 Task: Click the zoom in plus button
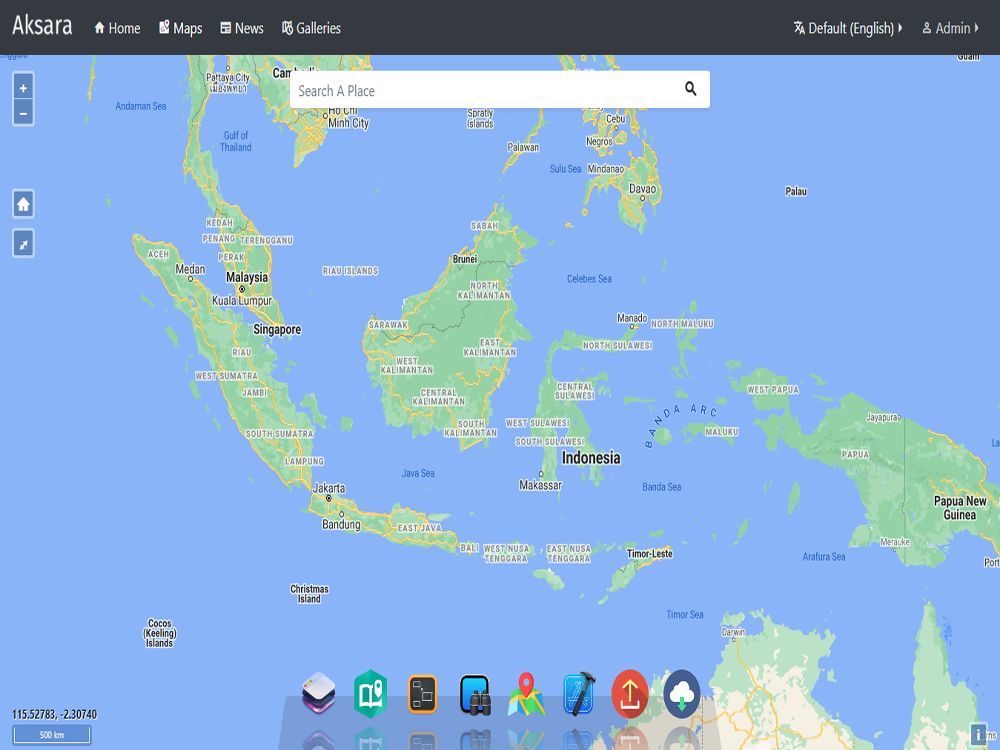pyautogui.click(x=23, y=88)
